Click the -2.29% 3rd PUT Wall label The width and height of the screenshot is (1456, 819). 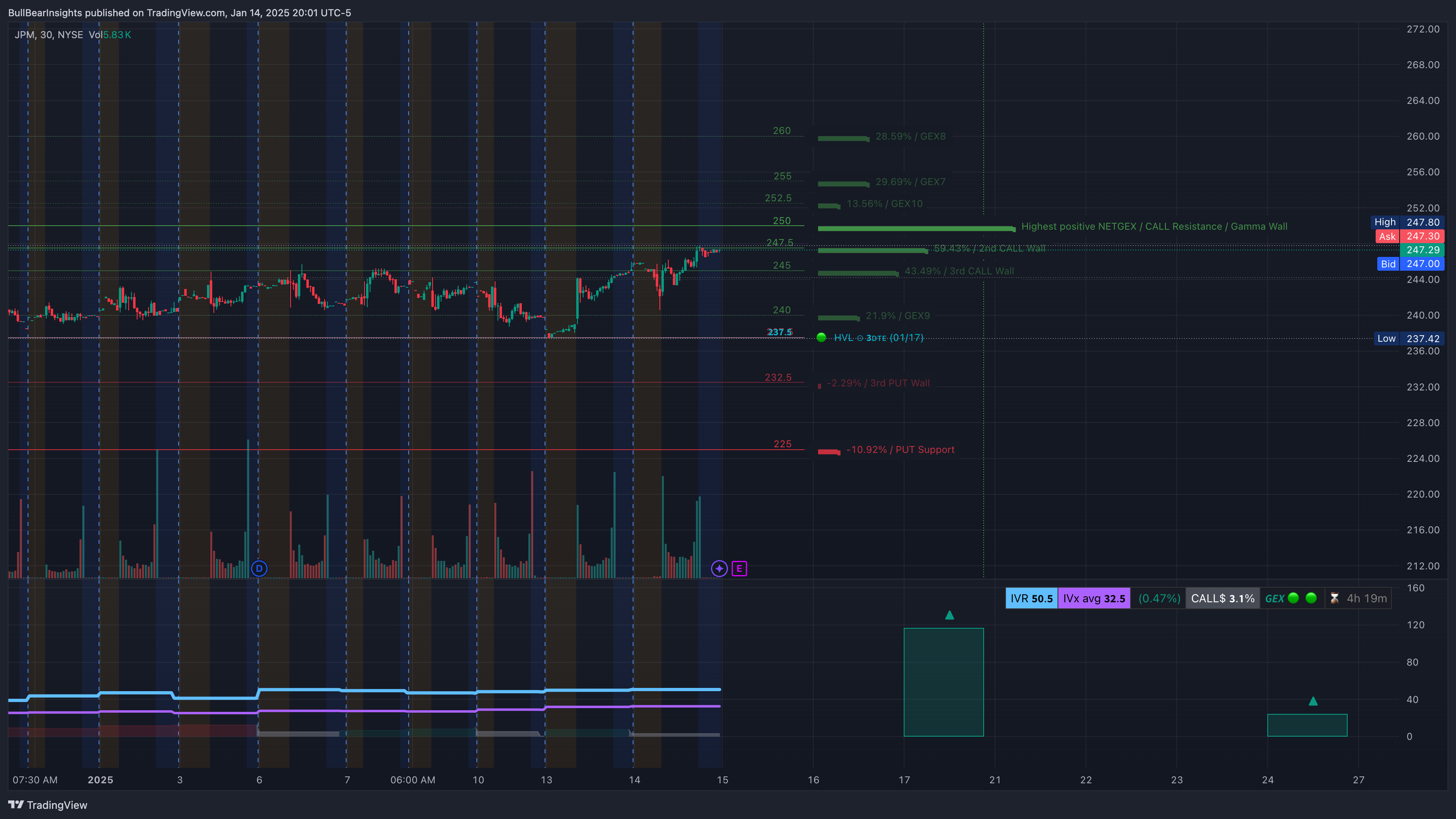[x=878, y=383]
